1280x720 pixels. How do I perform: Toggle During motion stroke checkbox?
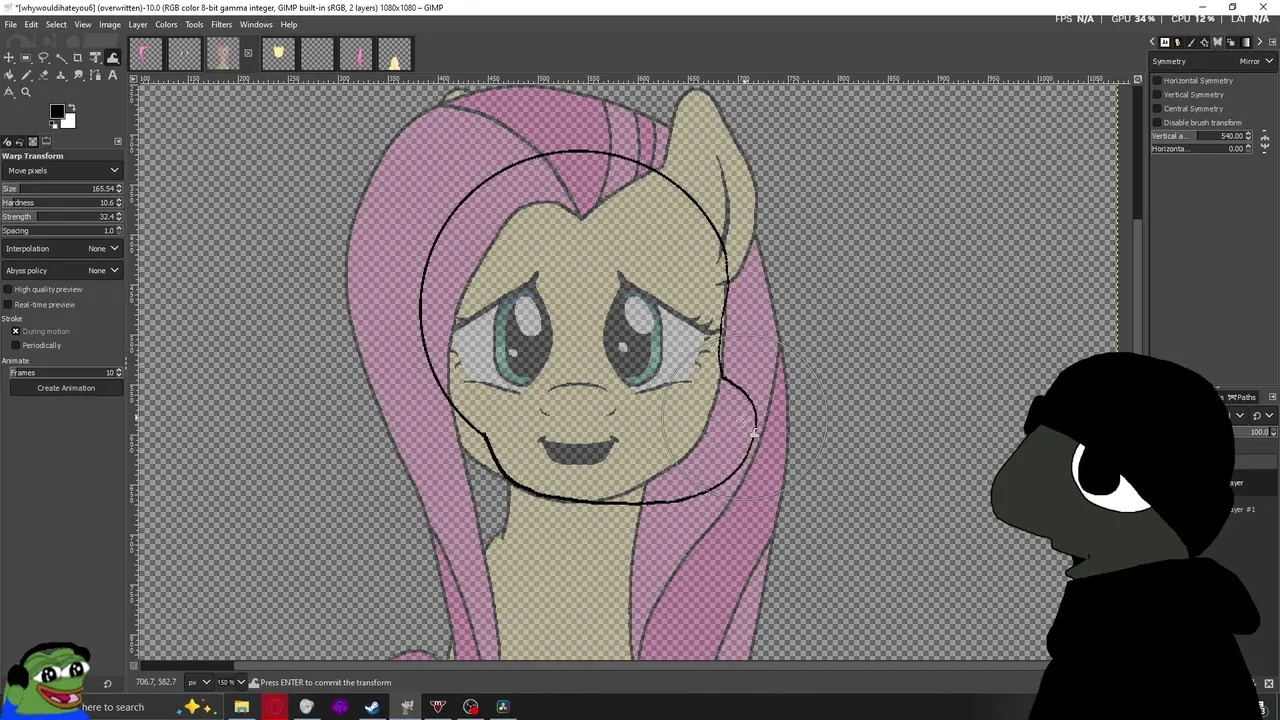[15, 331]
